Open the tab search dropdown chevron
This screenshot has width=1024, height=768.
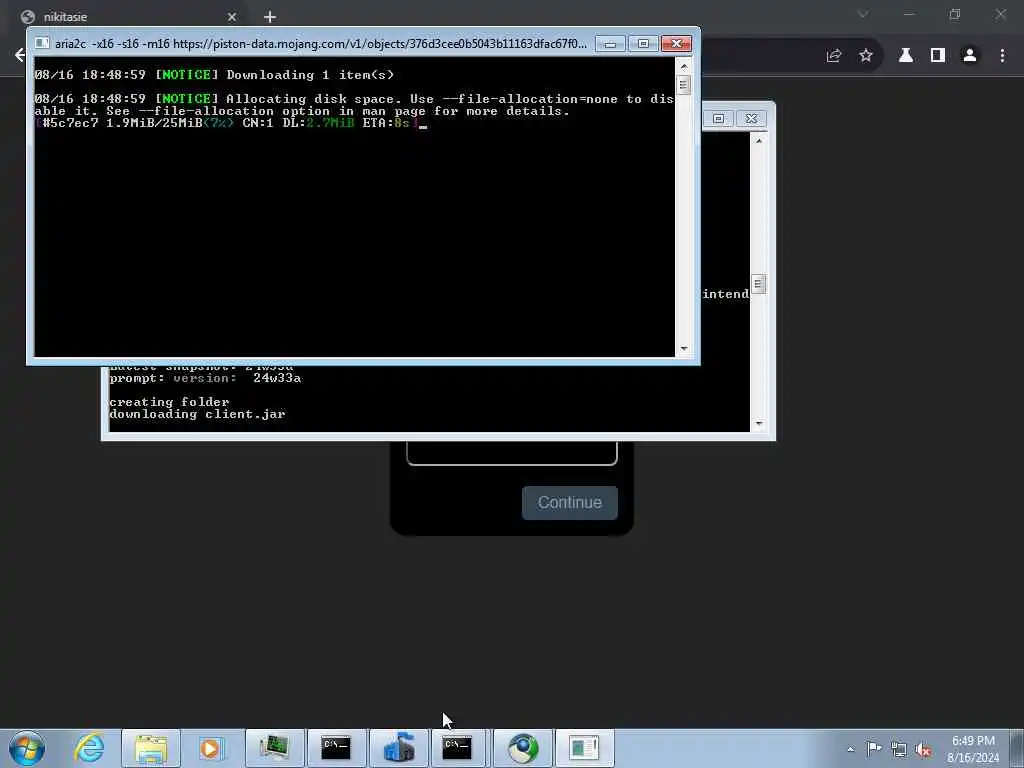pos(863,14)
